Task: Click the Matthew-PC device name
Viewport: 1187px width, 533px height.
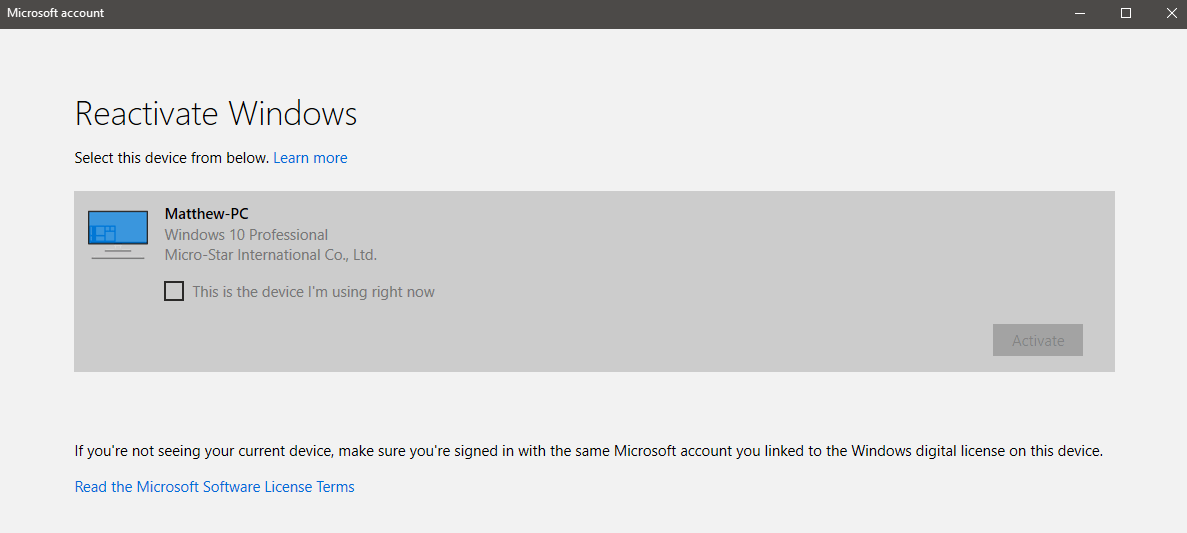Action: (207, 214)
